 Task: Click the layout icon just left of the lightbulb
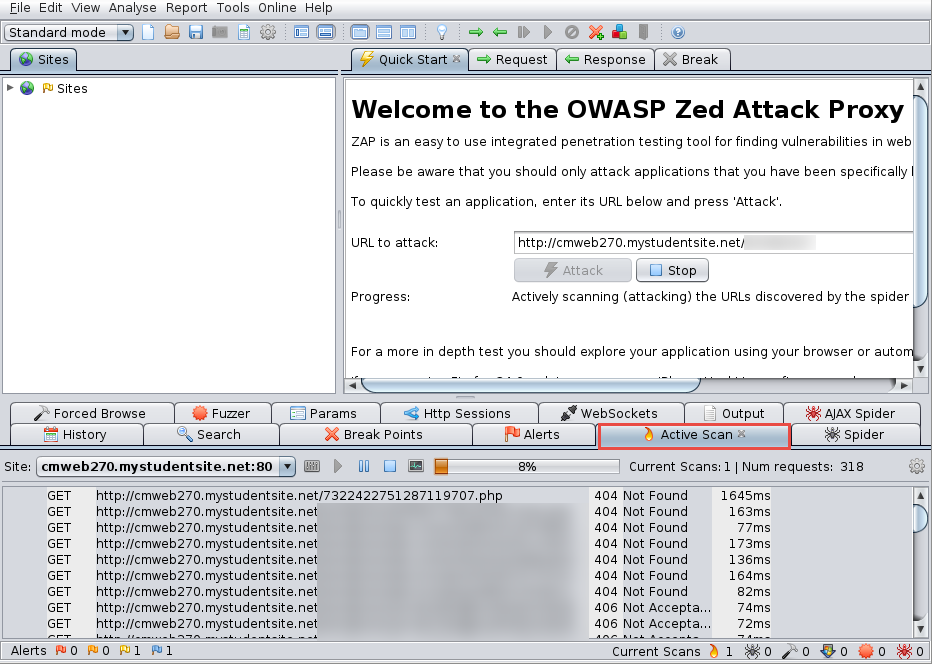408,32
